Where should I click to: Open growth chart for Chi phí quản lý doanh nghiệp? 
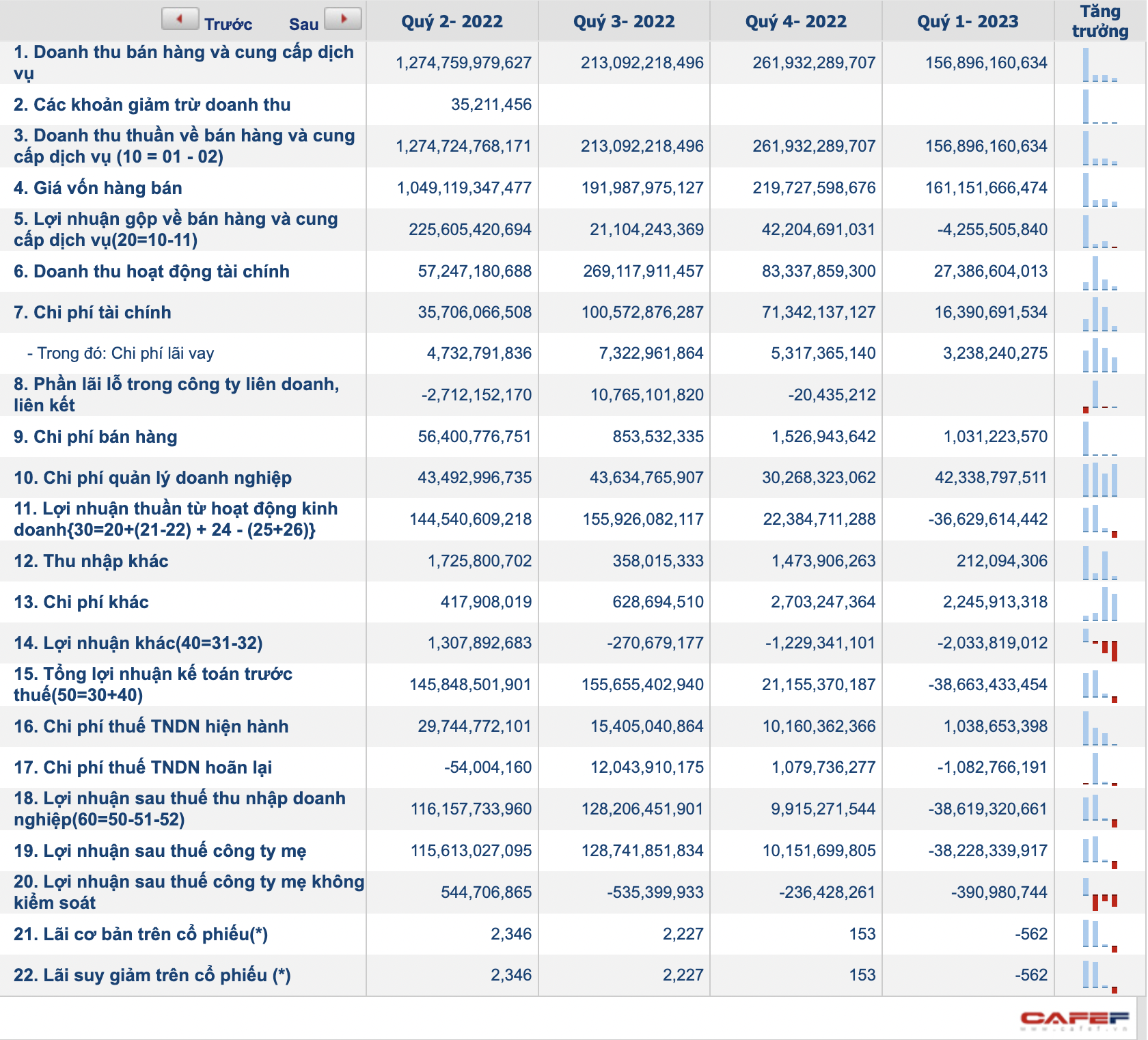pyautogui.click(x=1100, y=479)
